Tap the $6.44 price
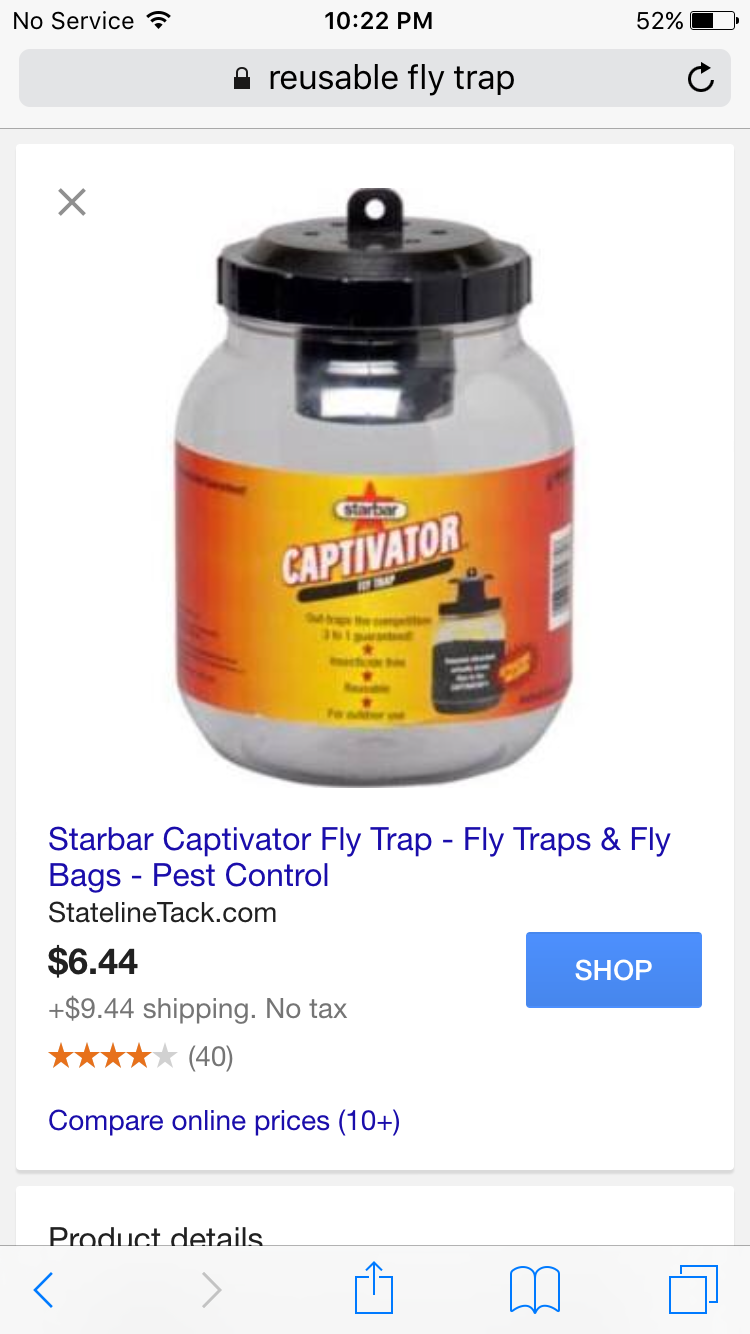Image resolution: width=750 pixels, height=1334 pixels. click(93, 962)
